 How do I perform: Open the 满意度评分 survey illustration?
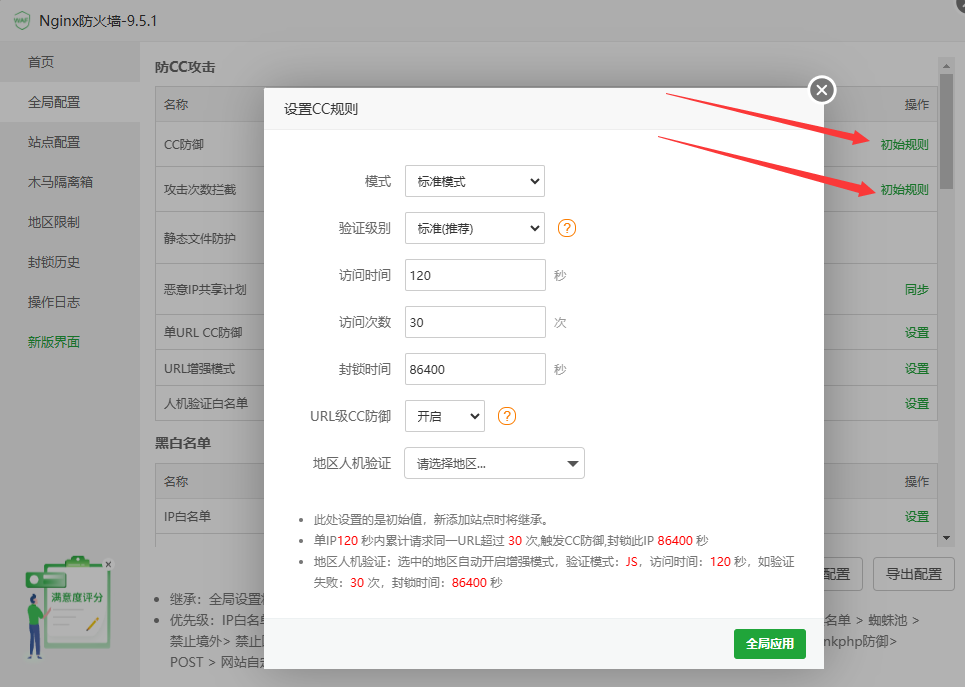click(x=68, y=606)
